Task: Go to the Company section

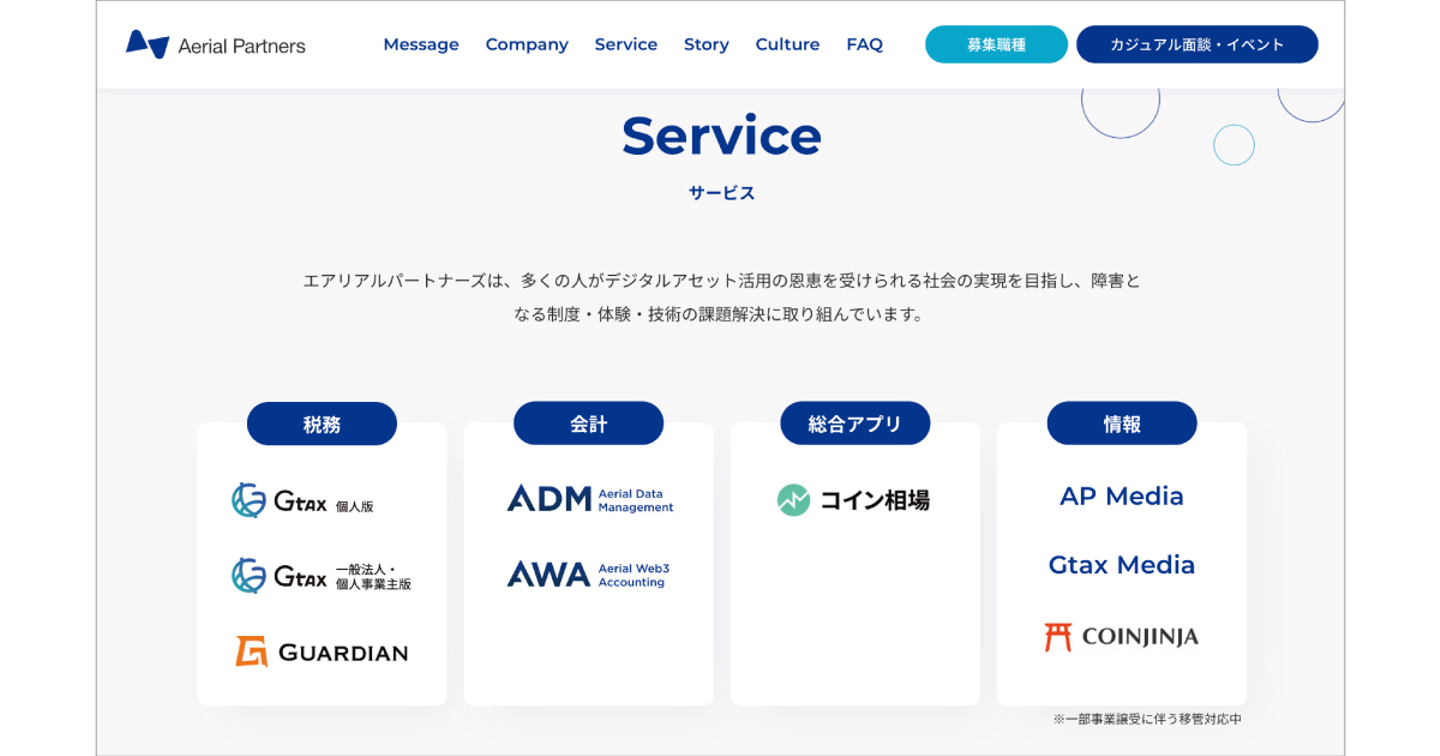Action: [527, 45]
